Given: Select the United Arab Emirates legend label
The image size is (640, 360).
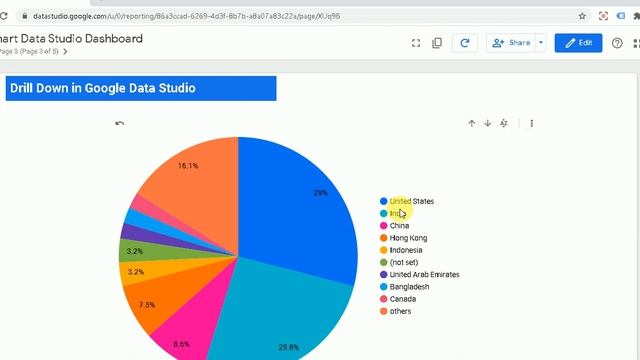Looking at the screenshot, I should click(424, 275).
